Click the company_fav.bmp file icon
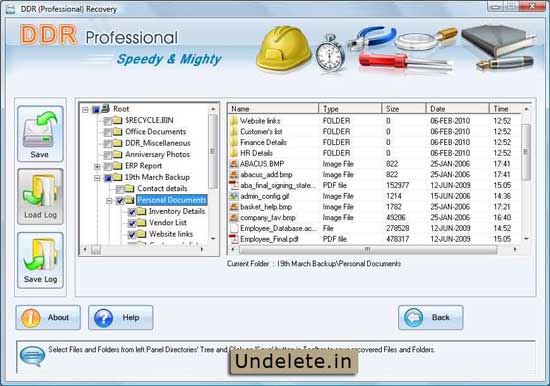The height and width of the screenshot is (386, 550). point(234,218)
